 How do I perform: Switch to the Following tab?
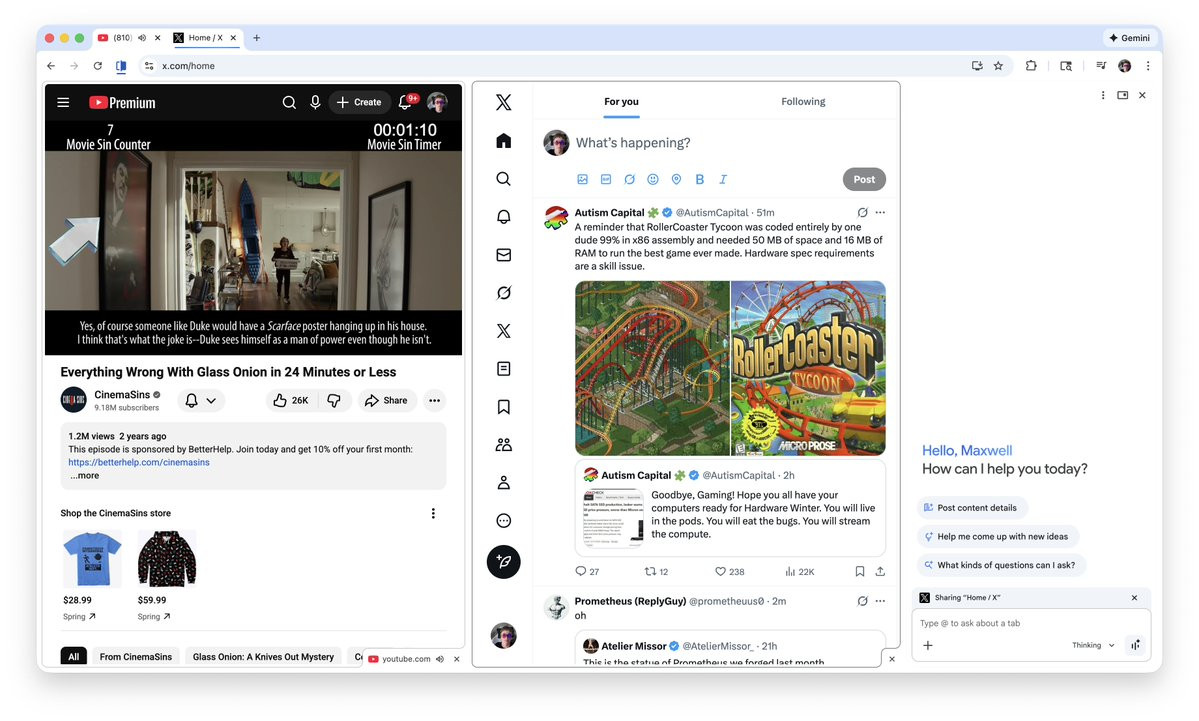point(803,102)
